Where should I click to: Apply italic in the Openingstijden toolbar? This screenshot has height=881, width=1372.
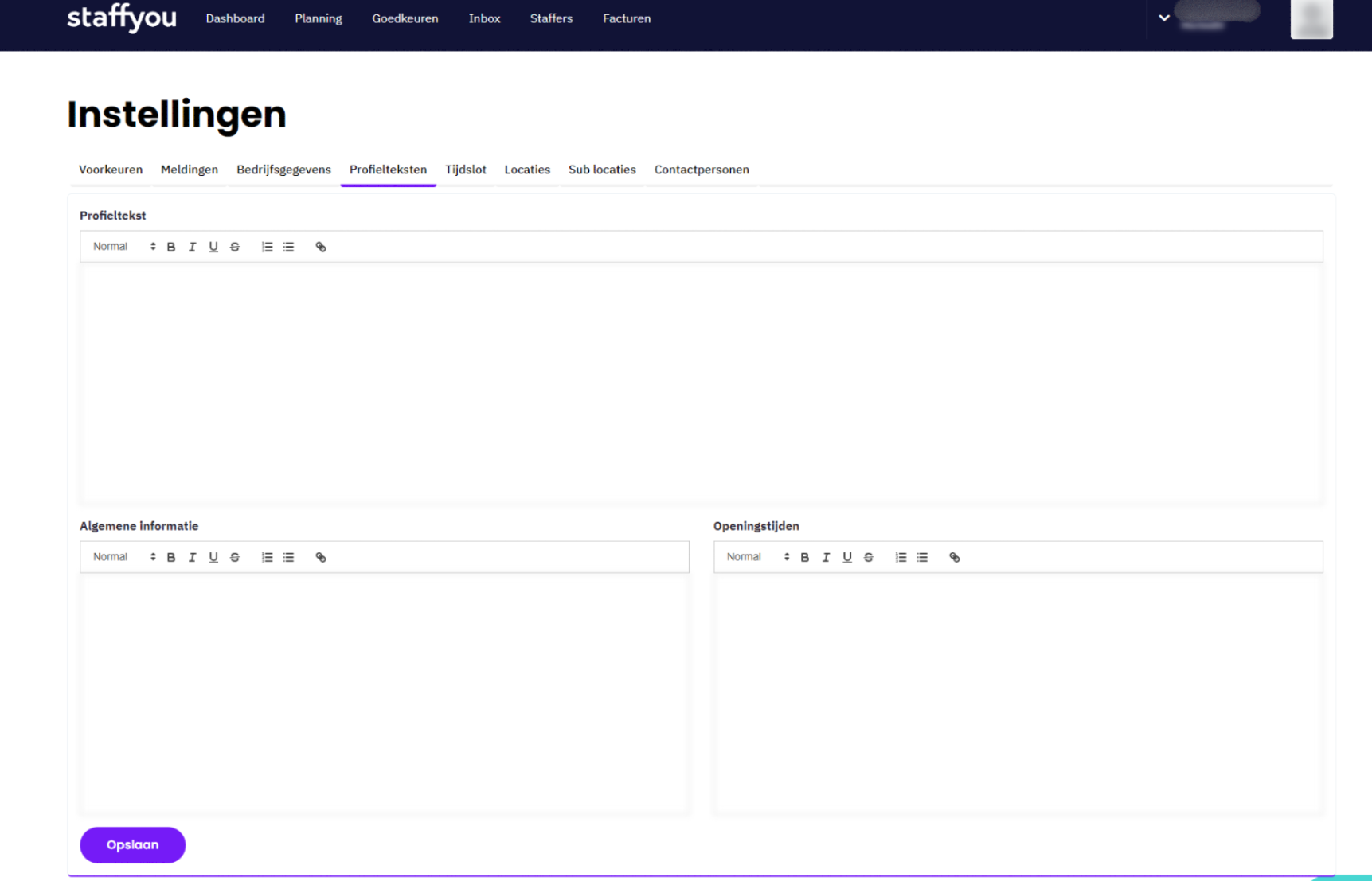point(826,557)
